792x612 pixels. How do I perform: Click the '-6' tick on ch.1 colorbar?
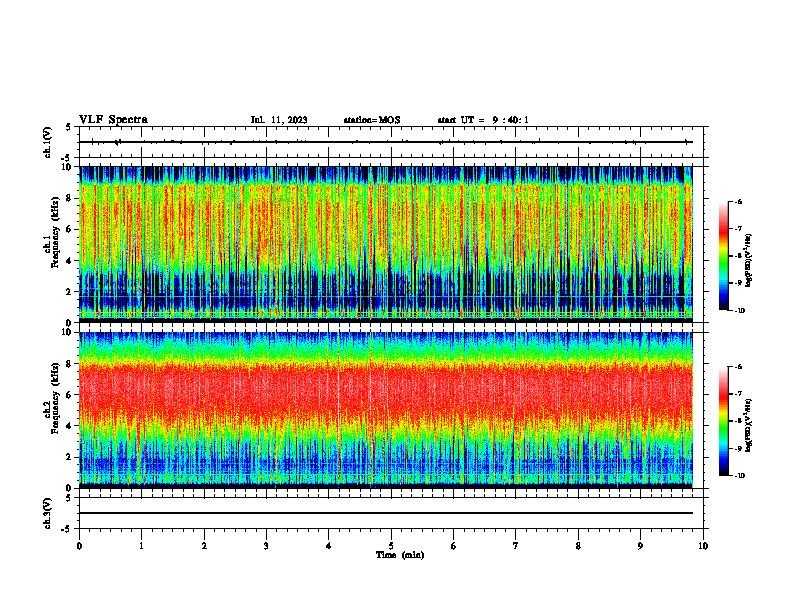(x=738, y=201)
